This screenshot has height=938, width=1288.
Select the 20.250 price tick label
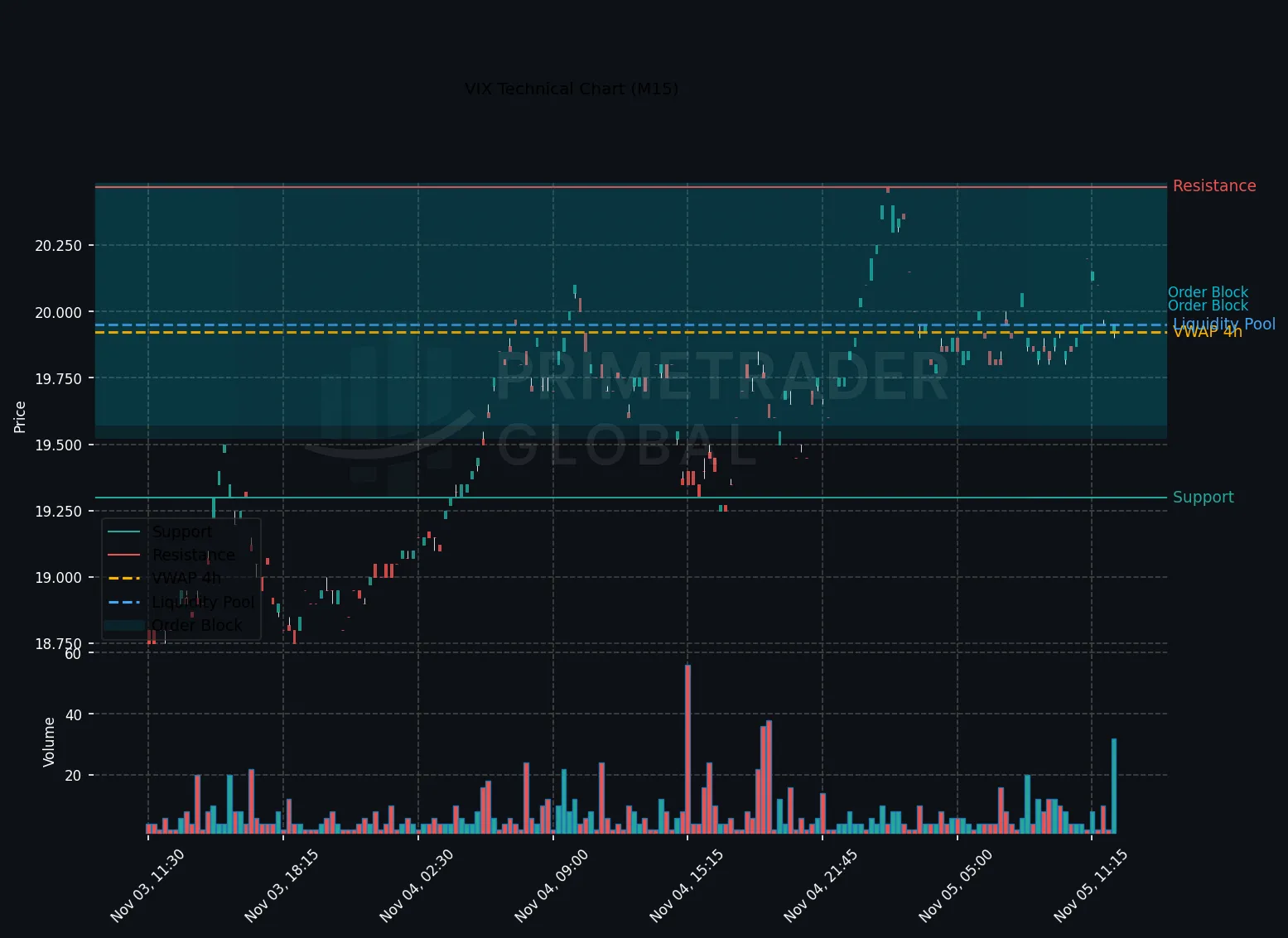tap(58, 246)
